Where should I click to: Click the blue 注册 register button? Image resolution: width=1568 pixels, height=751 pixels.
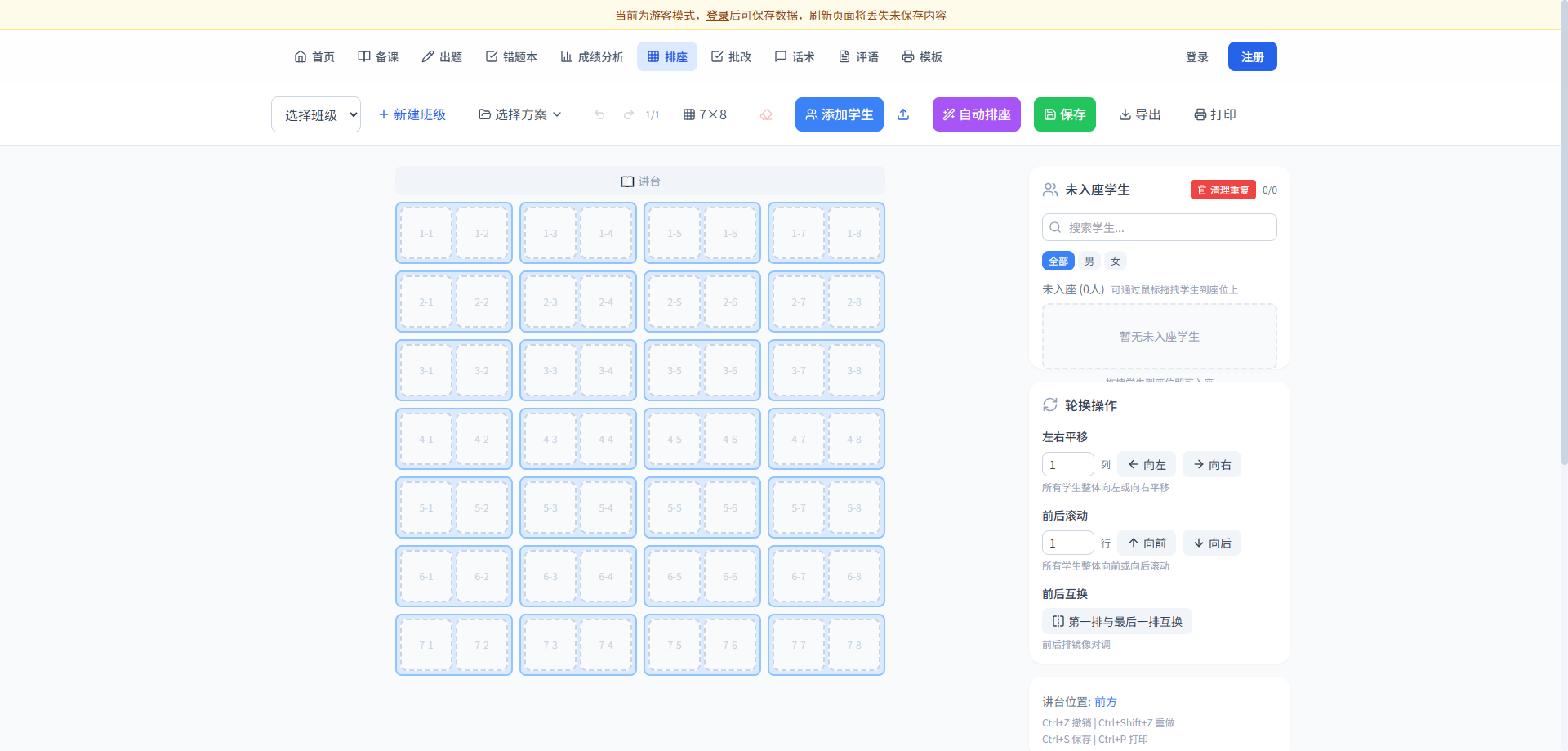coord(1253,56)
